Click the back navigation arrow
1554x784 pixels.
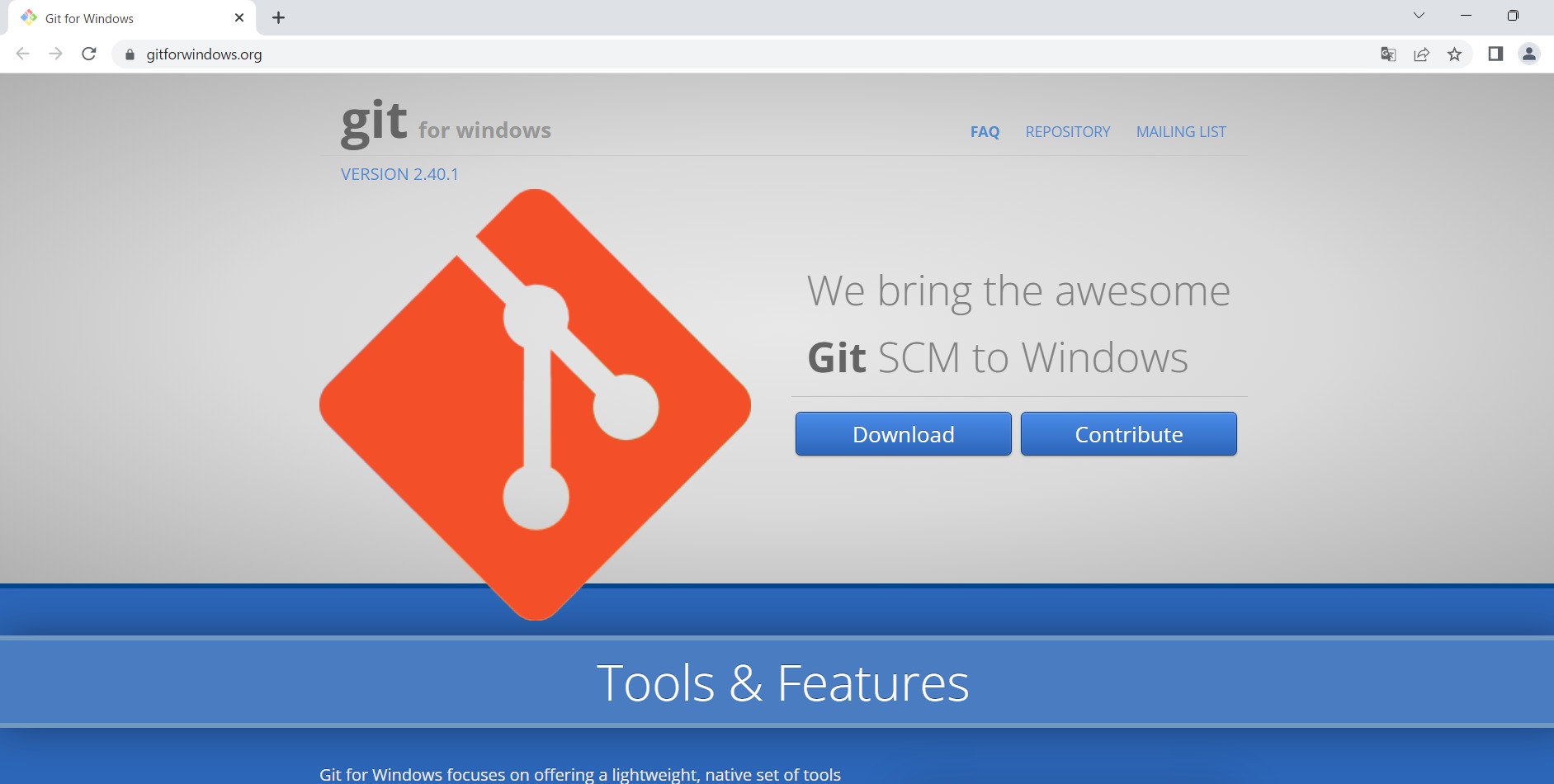click(22, 54)
